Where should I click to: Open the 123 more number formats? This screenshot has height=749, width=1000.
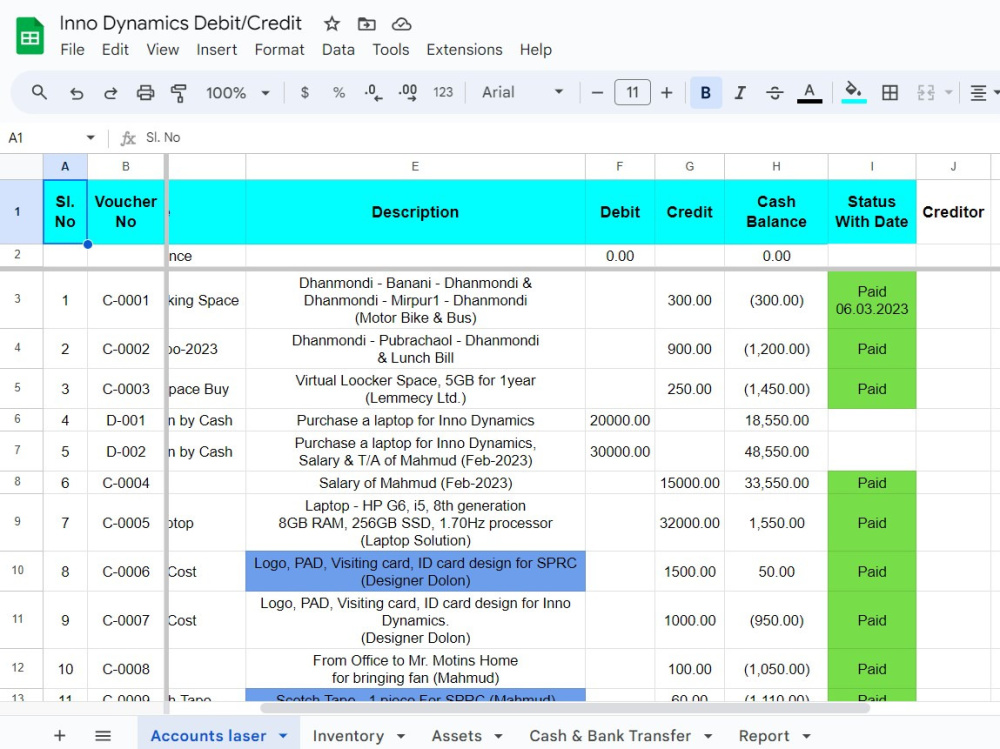pos(443,93)
